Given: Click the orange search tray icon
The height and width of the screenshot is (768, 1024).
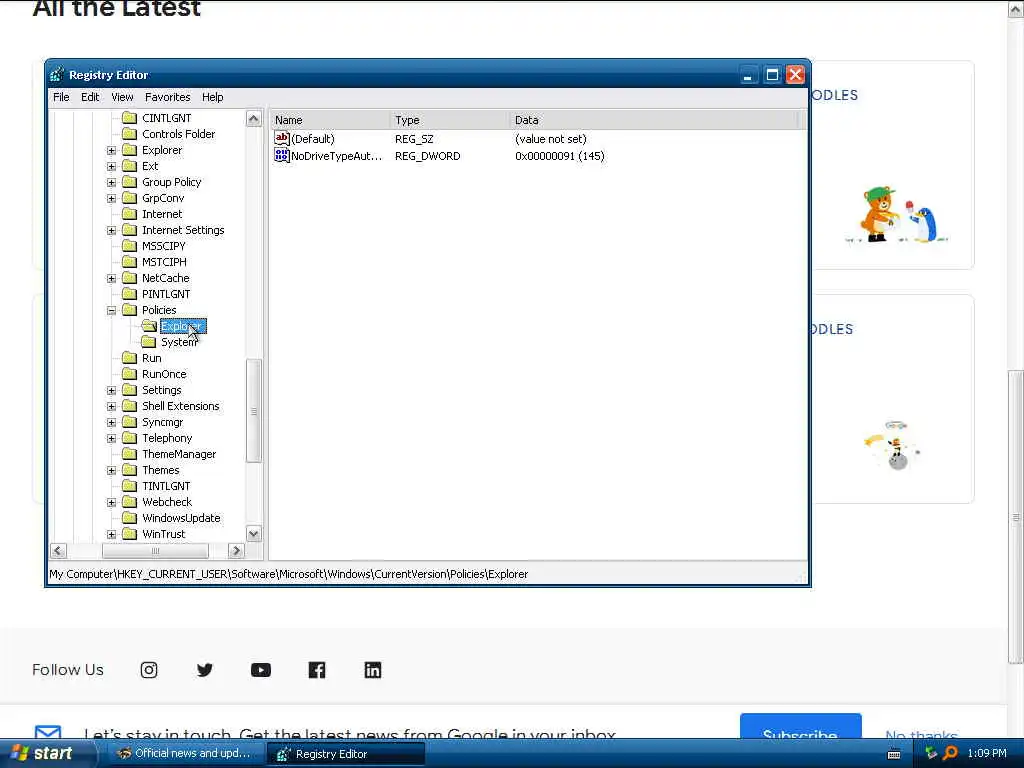Looking at the screenshot, I should (951, 753).
